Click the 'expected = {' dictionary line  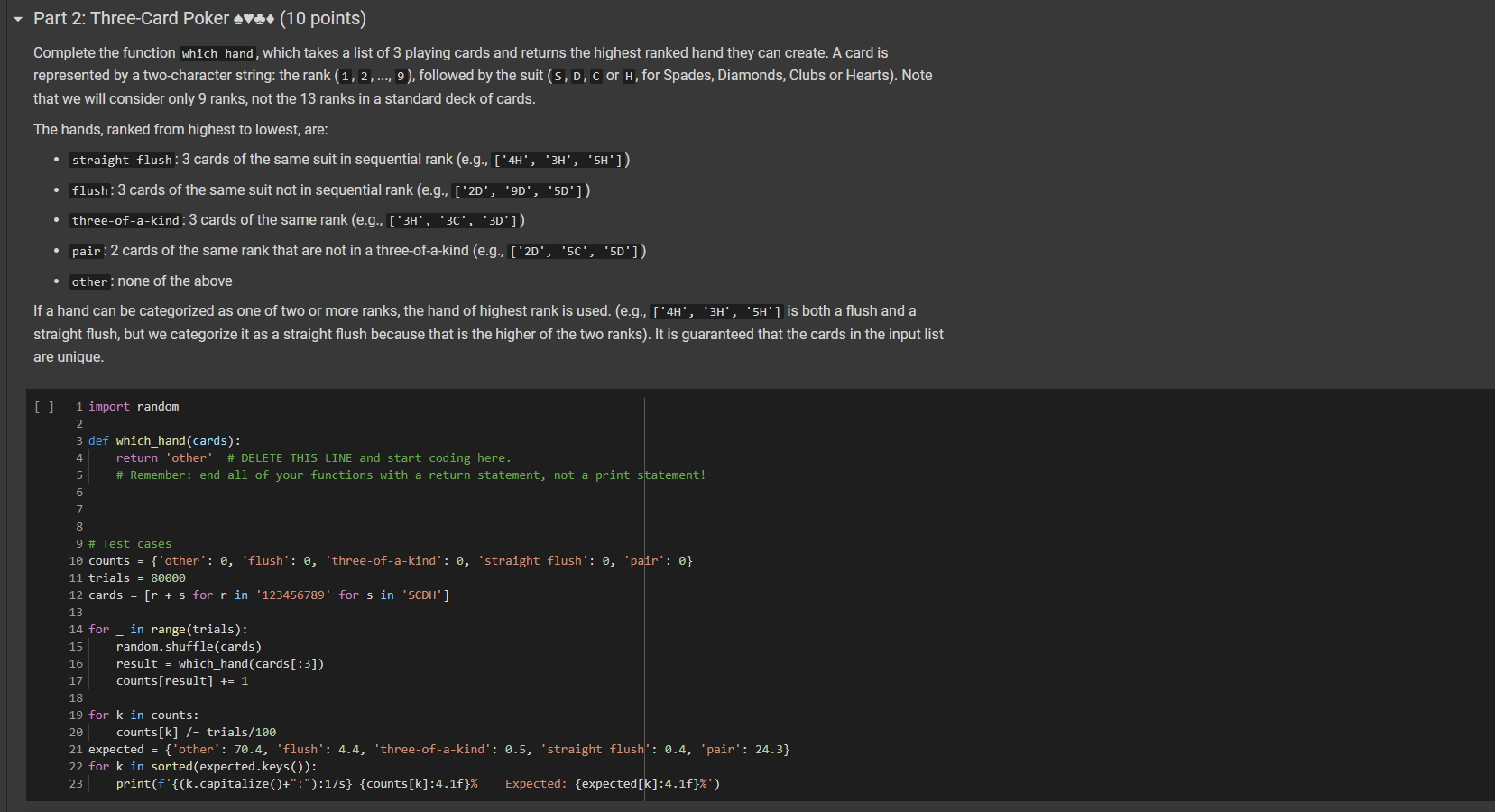439,750
